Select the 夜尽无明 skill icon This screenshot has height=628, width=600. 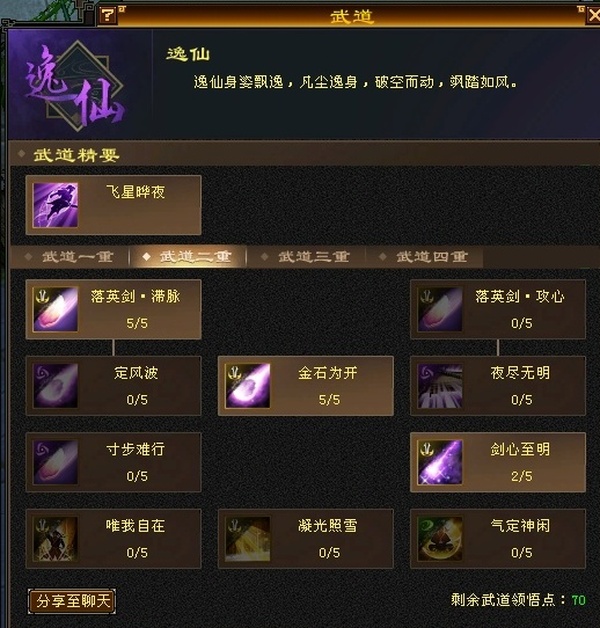pos(440,386)
